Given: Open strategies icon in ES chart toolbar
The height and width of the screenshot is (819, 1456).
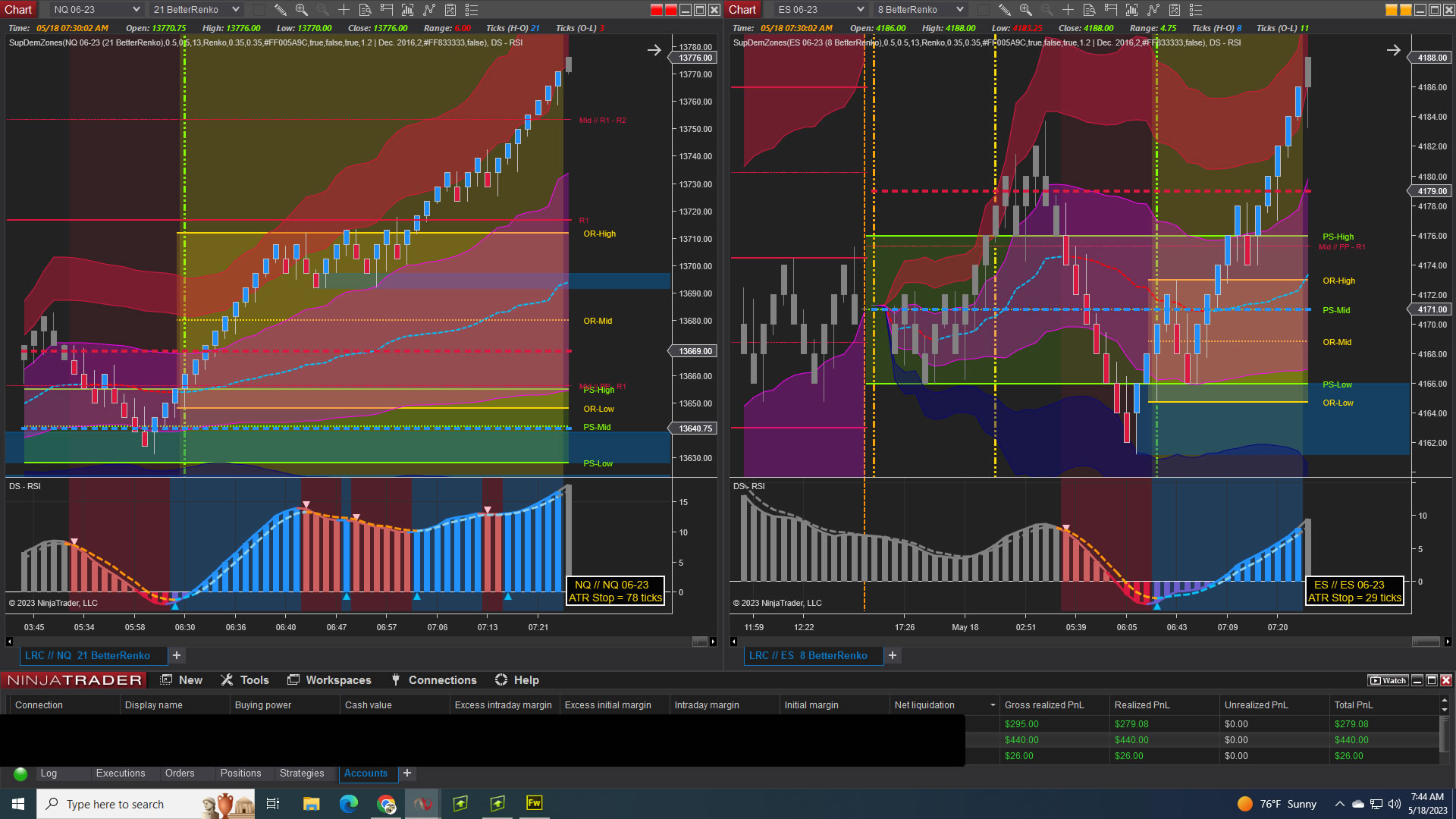Looking at the screenshot, I should (1175, 10).
